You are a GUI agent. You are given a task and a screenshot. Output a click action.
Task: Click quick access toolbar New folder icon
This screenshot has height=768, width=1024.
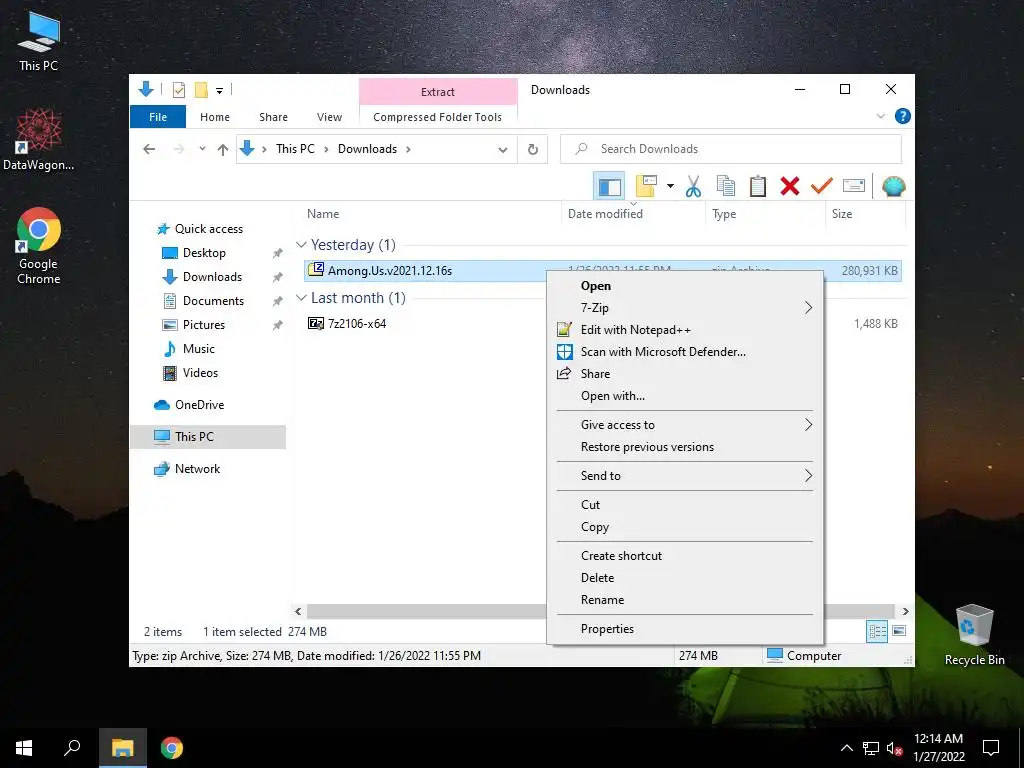(201, 90)
